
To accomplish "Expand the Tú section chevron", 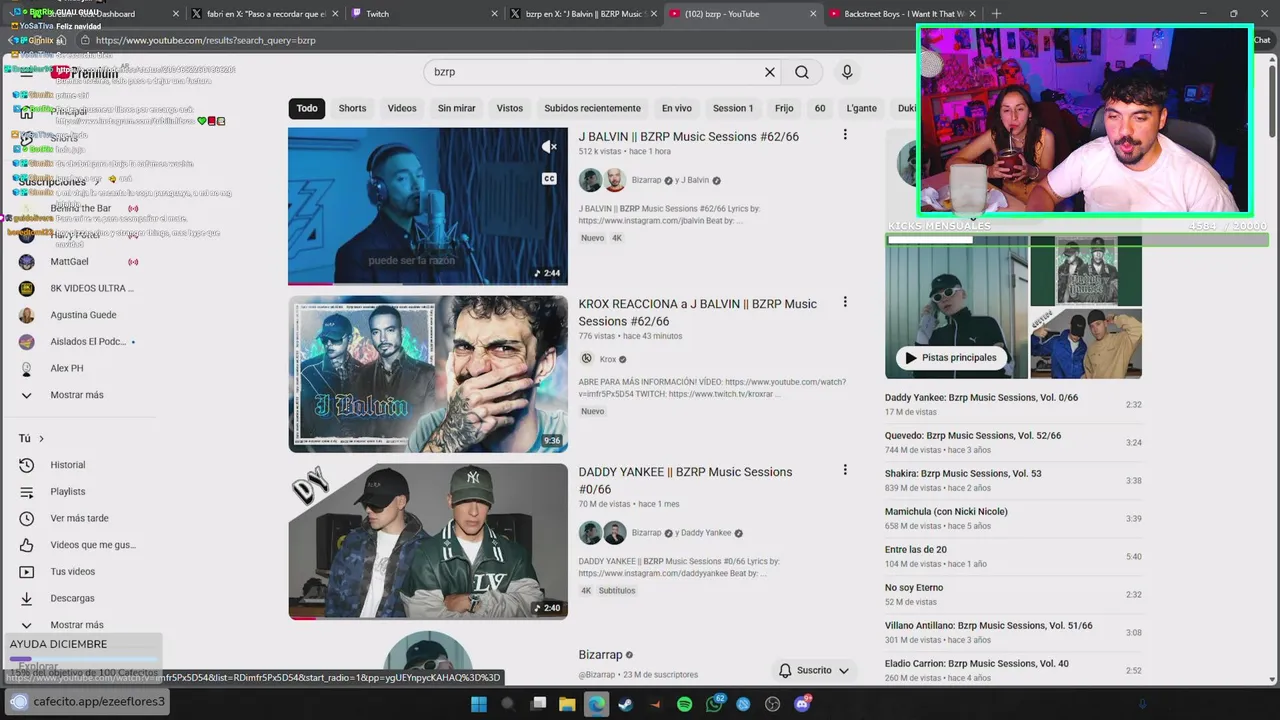I will tap(41, 438).
